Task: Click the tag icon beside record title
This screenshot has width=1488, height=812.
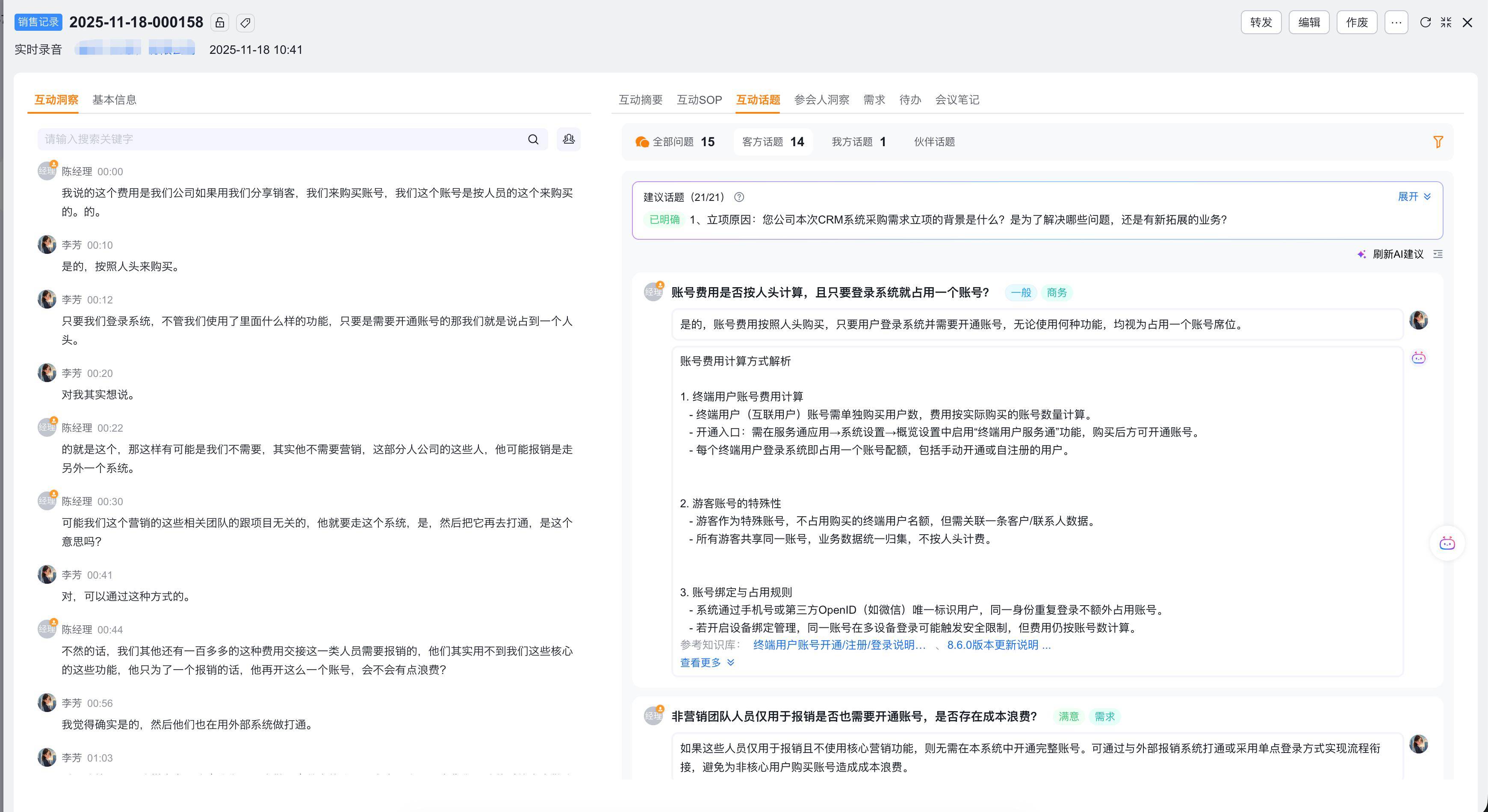Action: [x=245, y=23]
